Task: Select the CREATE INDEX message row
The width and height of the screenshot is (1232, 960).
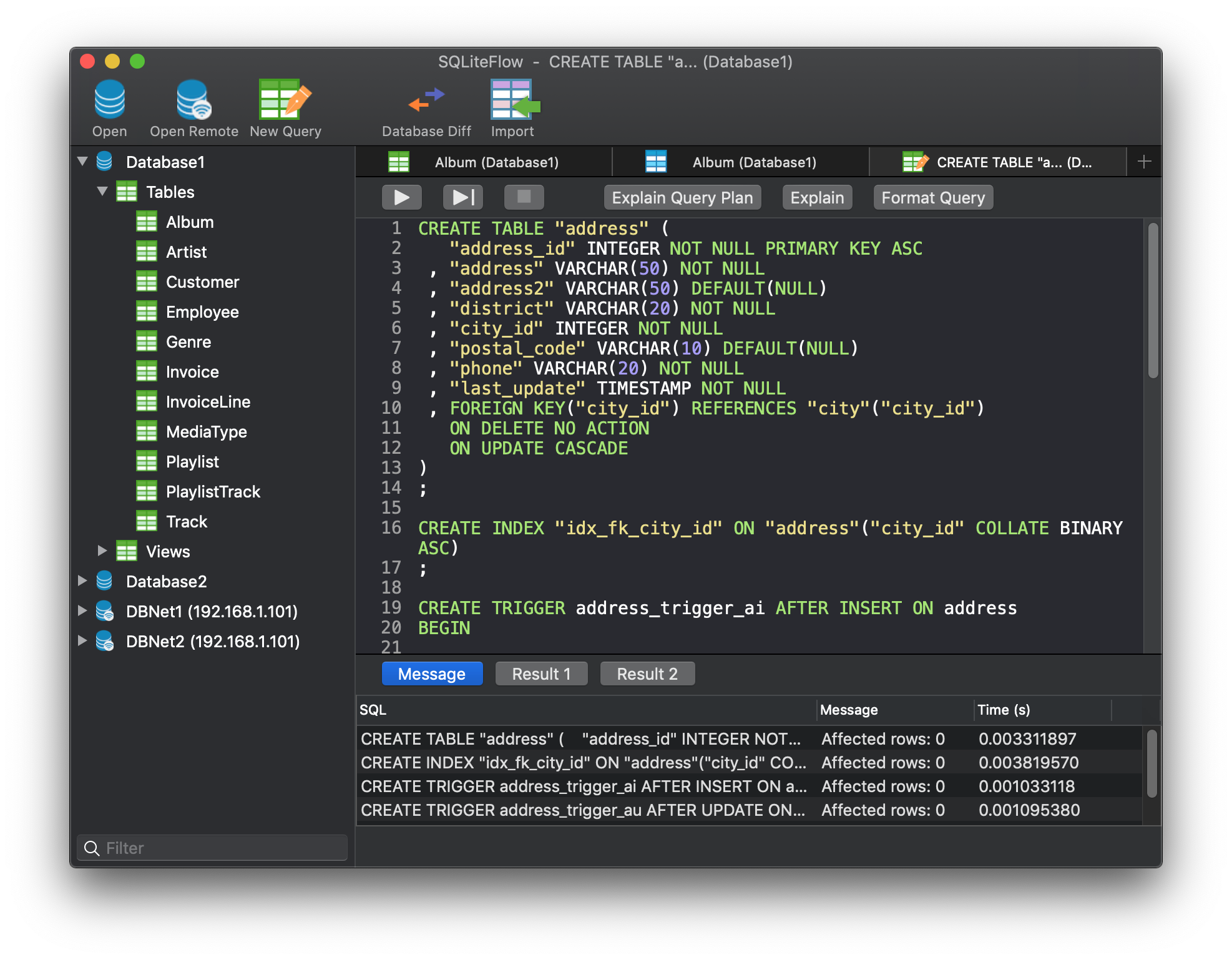Action: [749, 763]
